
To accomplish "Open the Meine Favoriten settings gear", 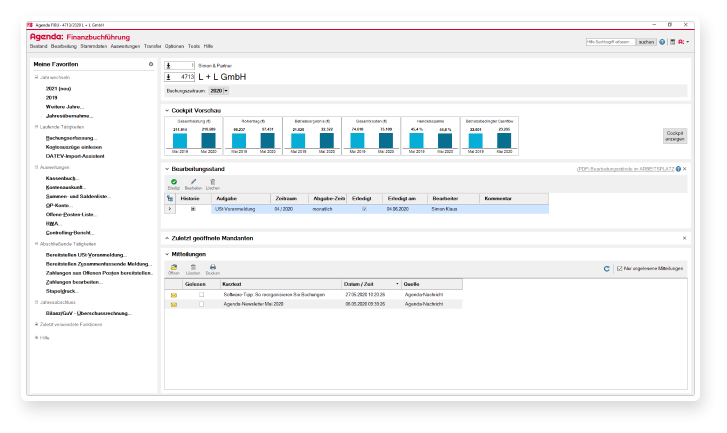I will pos(151,64).
